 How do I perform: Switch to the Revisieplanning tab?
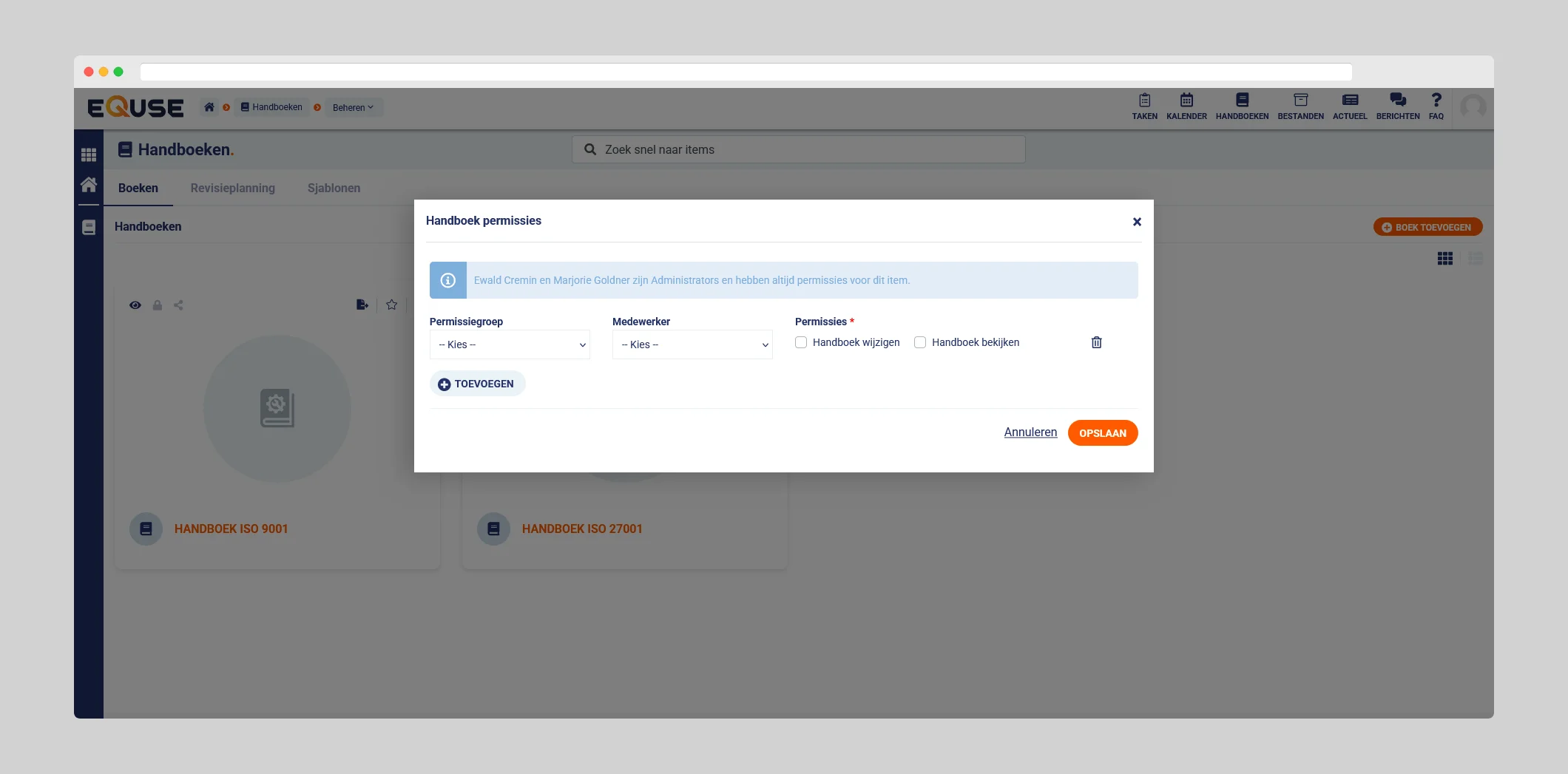[232, 188]
